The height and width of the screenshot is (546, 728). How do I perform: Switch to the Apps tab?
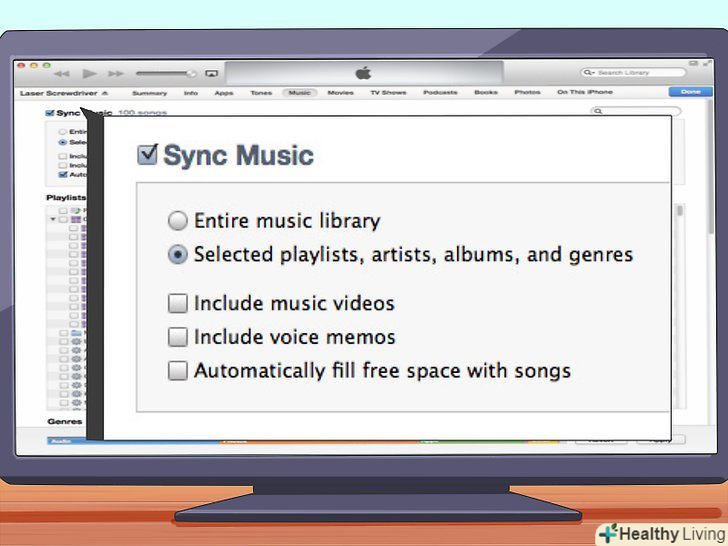tap(224, 93)
